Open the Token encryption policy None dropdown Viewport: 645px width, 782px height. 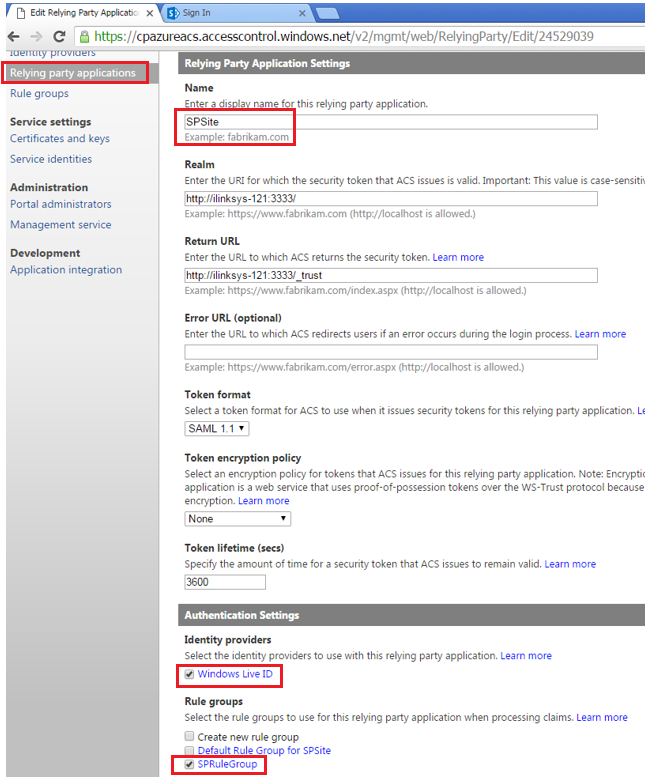point(237,519)
